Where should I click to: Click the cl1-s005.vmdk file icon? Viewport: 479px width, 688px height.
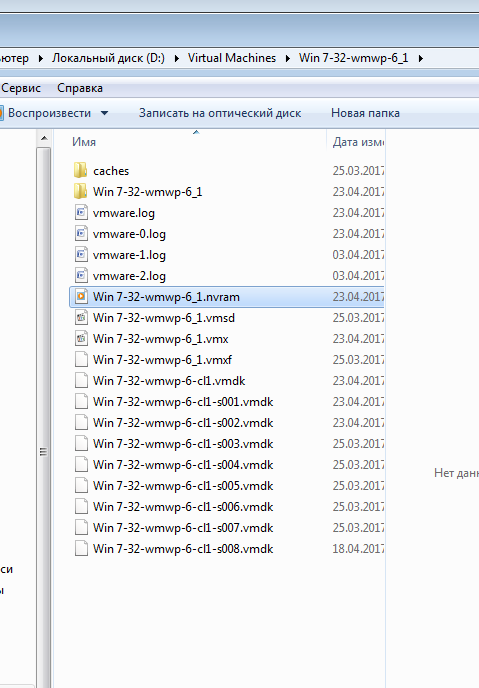(x=81, y=486)
